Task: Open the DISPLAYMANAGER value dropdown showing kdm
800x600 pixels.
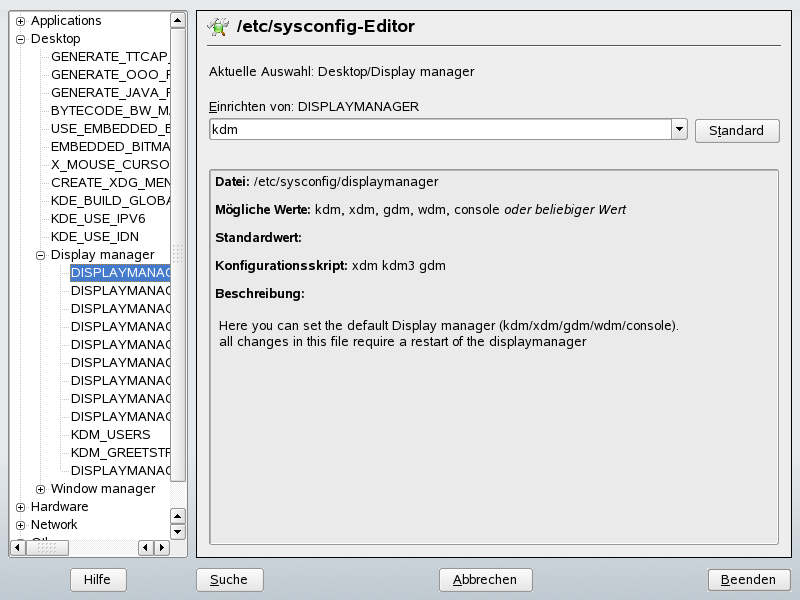Action: pyautogui.click(x=680, y=129)
